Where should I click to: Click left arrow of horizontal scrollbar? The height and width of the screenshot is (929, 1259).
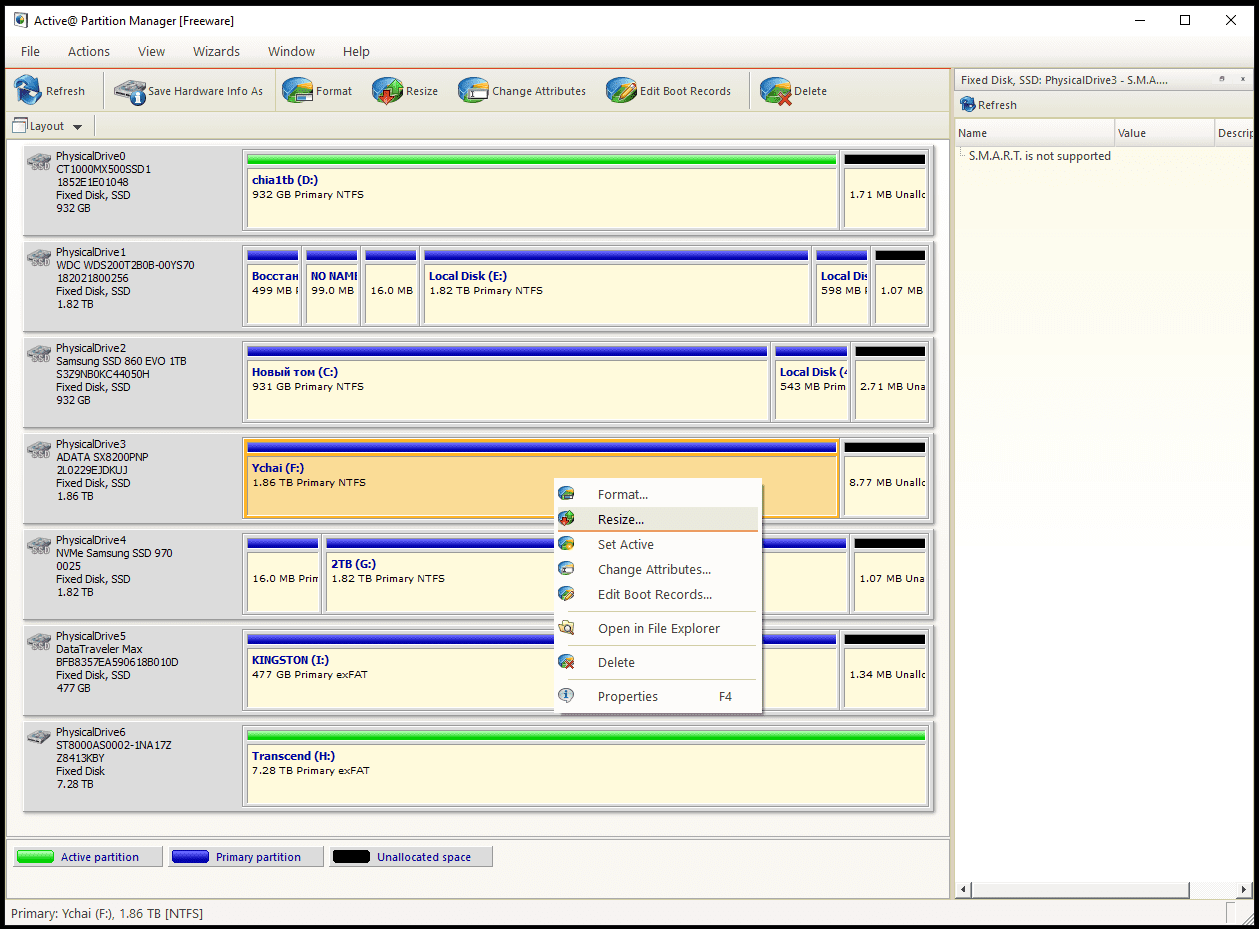tap(965, 889)
